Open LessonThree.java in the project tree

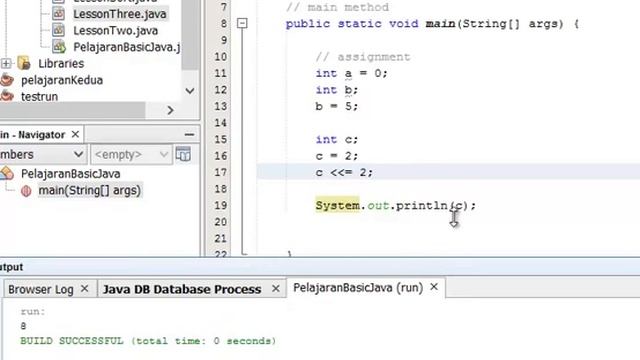tap(120, 14)
